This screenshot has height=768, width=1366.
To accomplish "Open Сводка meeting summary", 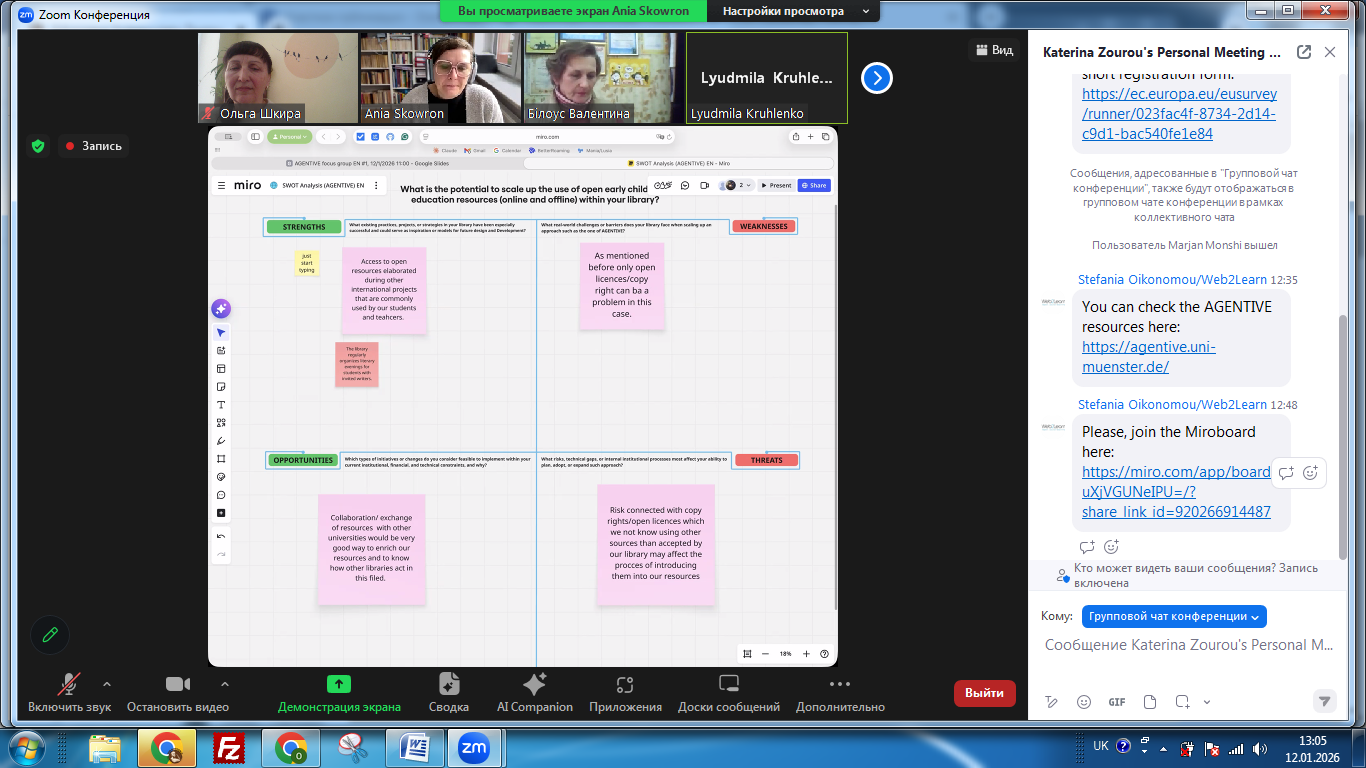I will [448, 684].
